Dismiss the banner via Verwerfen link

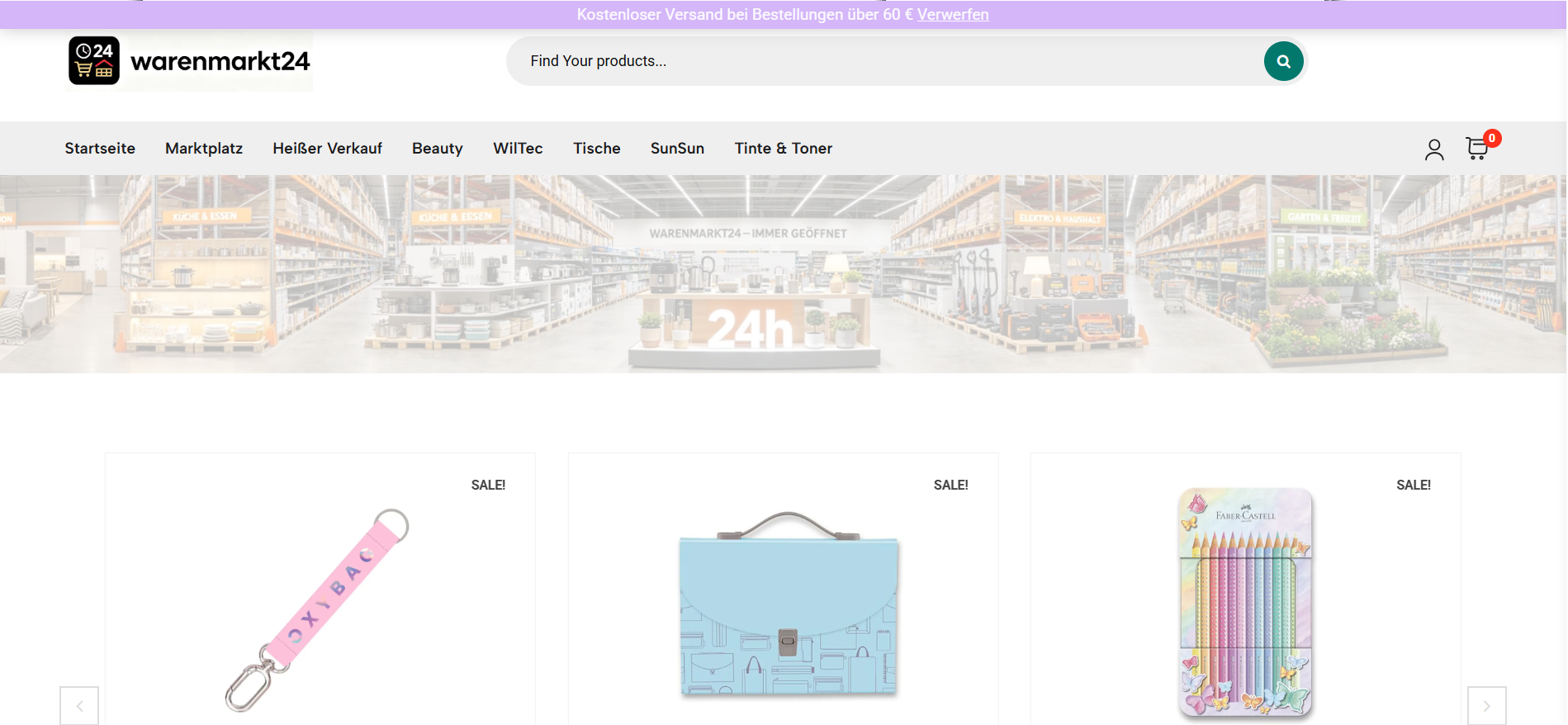point(953,14)
